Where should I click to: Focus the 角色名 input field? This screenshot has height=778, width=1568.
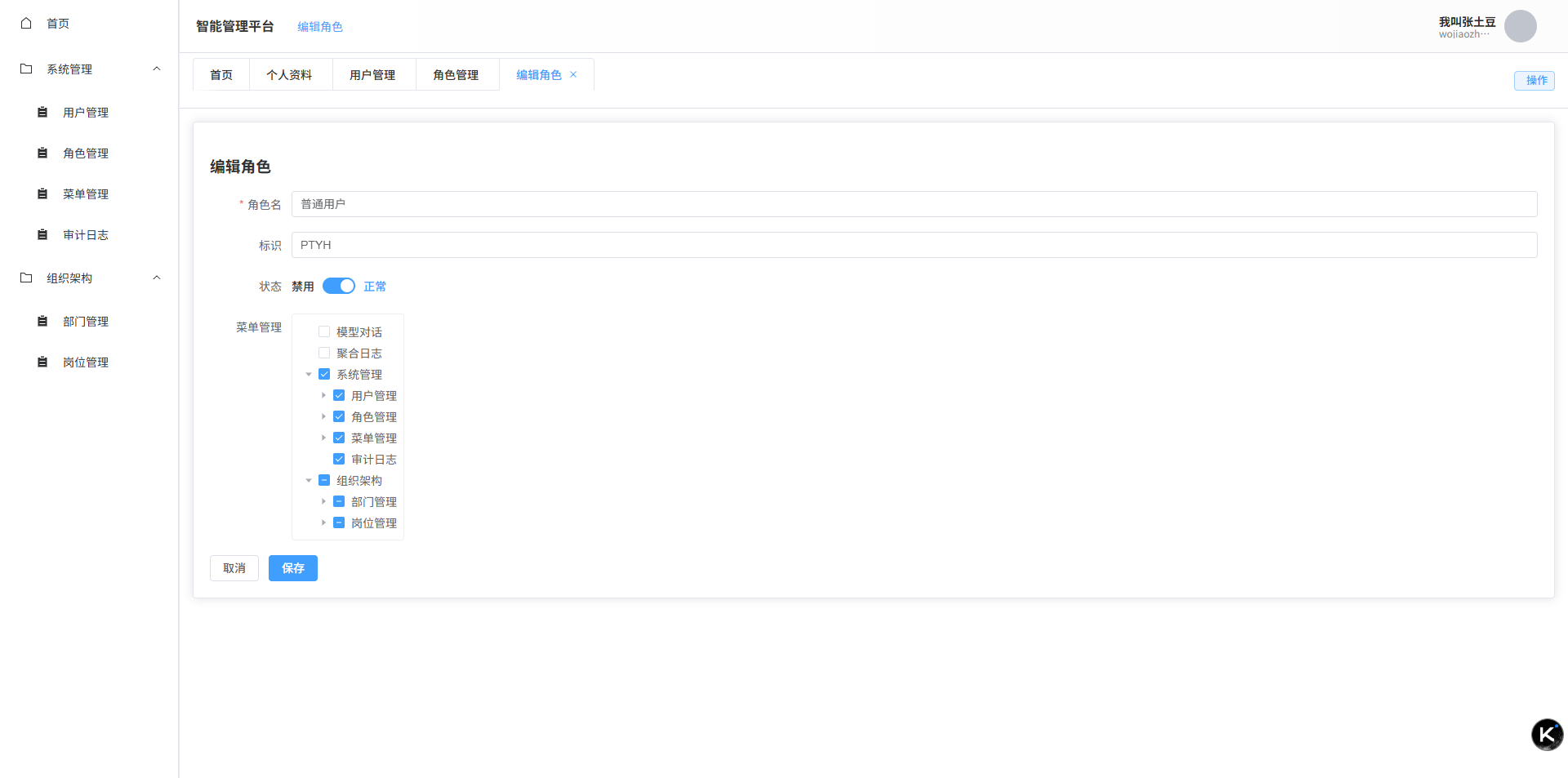point(914,204)
